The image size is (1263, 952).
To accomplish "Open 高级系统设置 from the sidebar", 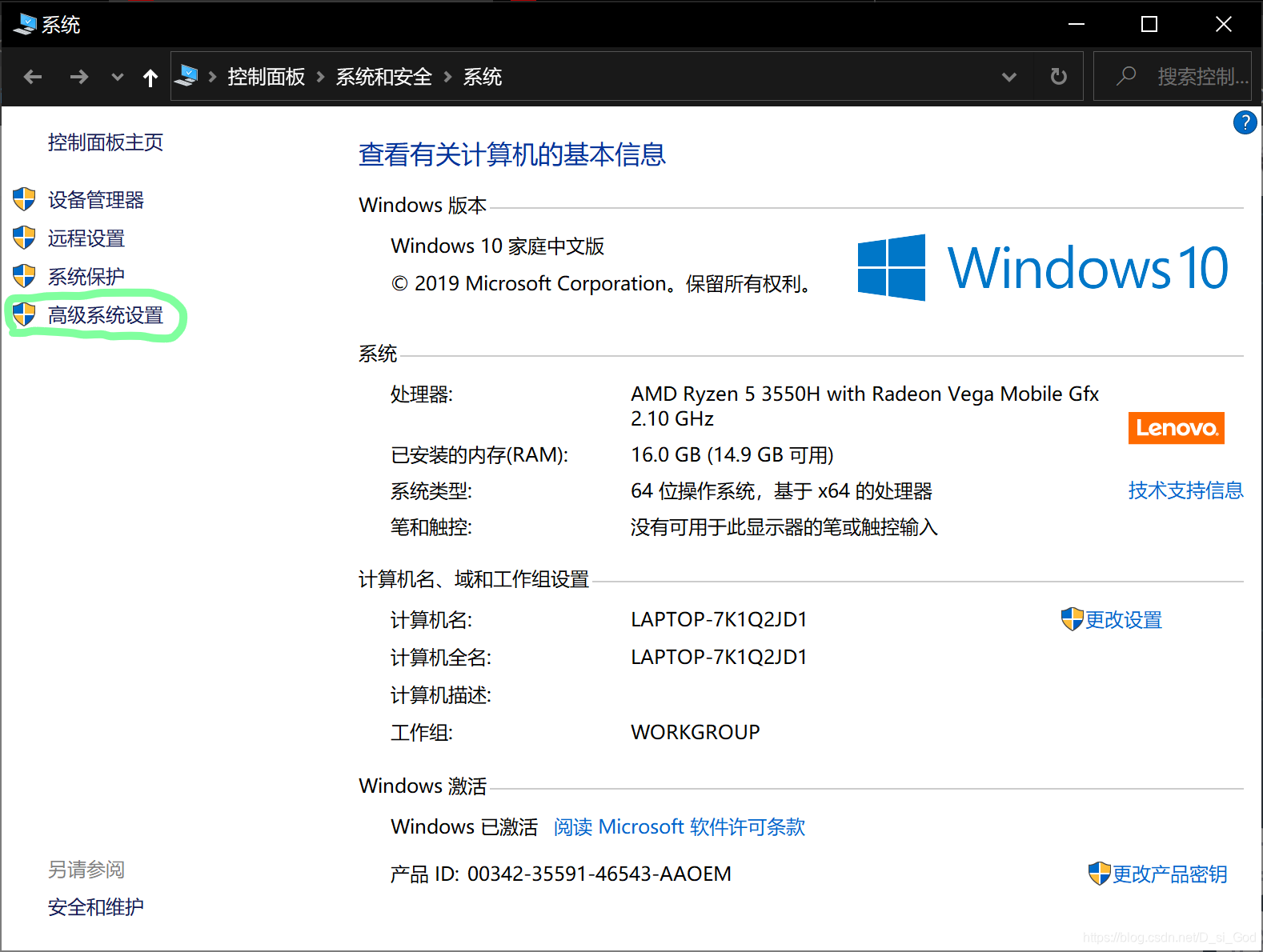I will click(106, 315).
